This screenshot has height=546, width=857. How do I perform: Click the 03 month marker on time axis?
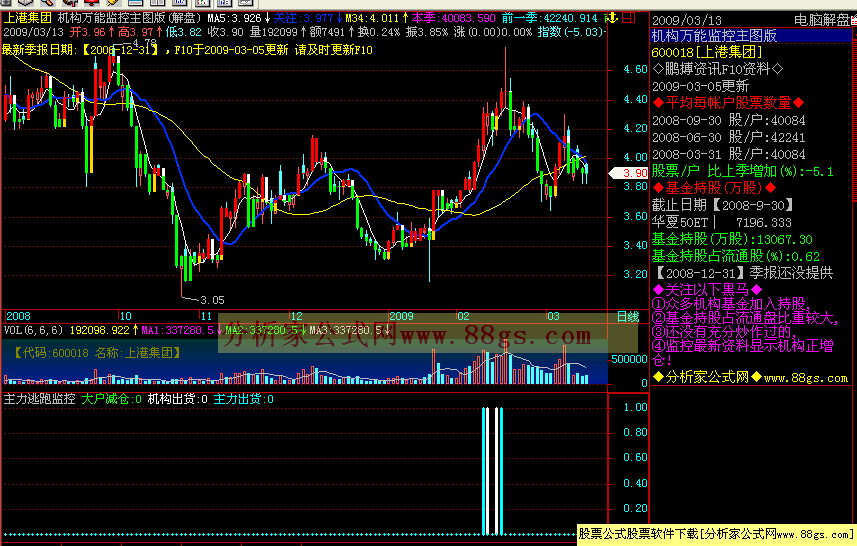click(553, 316)
